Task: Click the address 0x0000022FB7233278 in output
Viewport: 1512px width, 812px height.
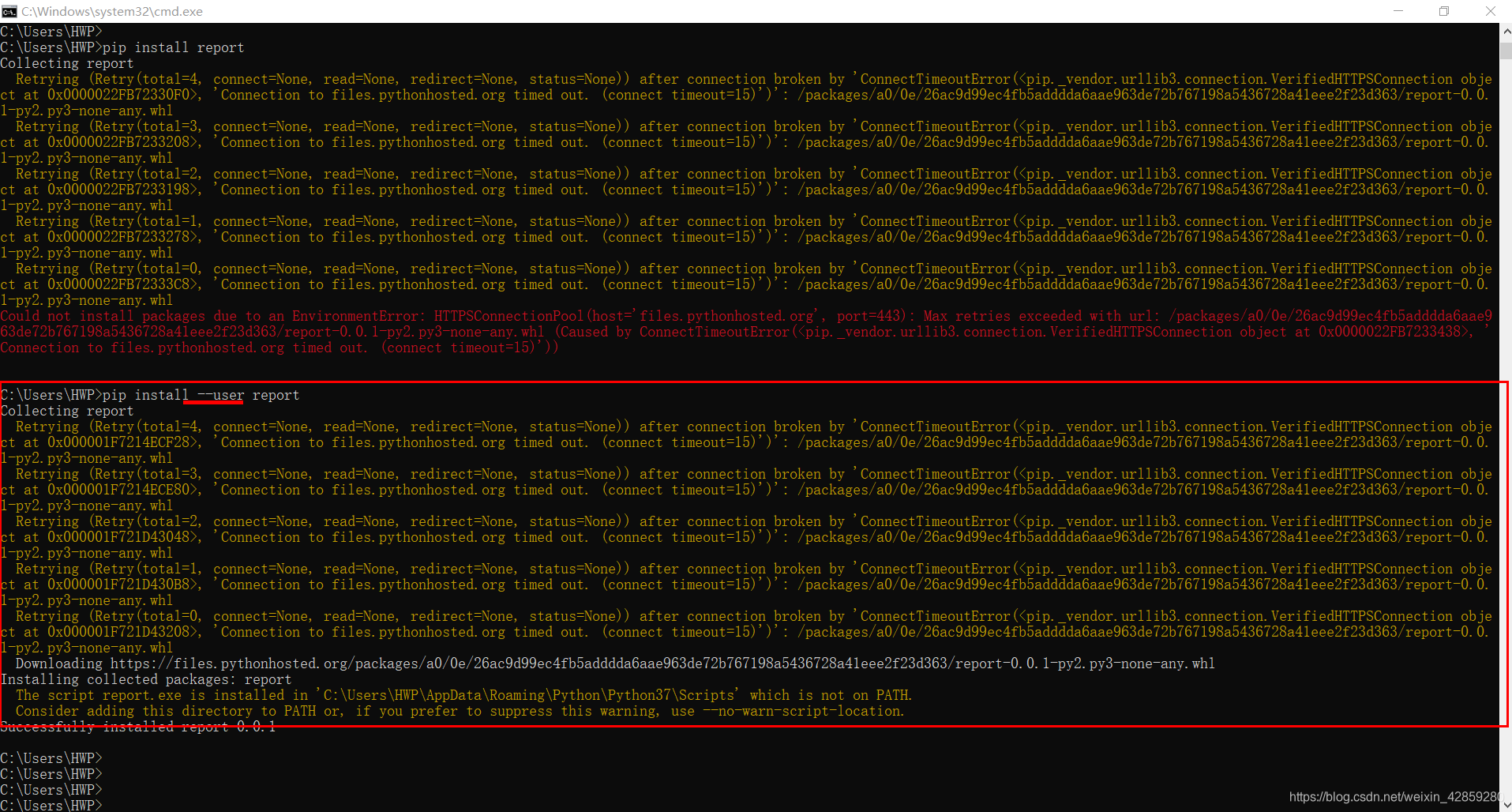Action: 122,237
